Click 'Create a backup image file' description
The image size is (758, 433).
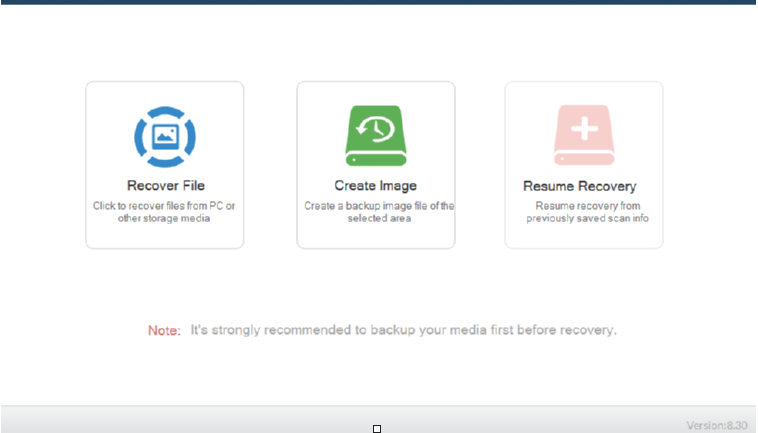[379, 212]
